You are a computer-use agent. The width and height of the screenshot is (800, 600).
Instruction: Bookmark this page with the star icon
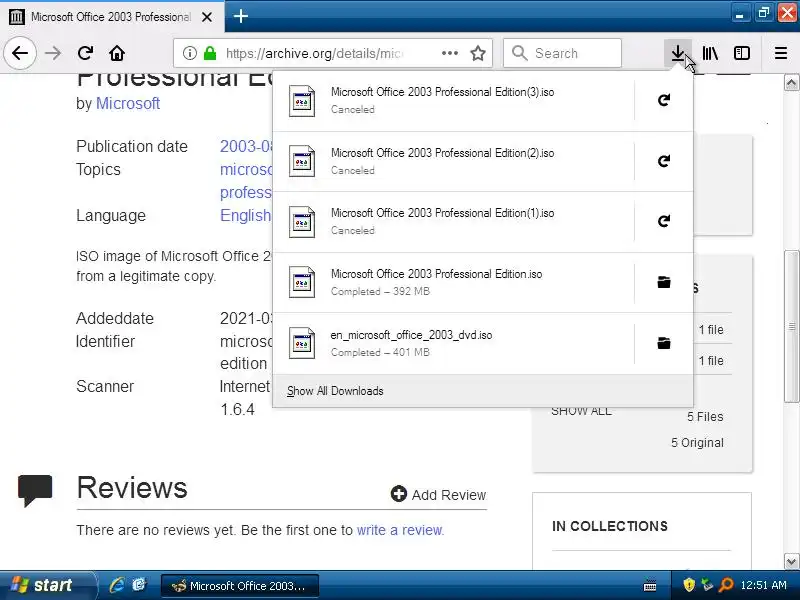point(478,53)
